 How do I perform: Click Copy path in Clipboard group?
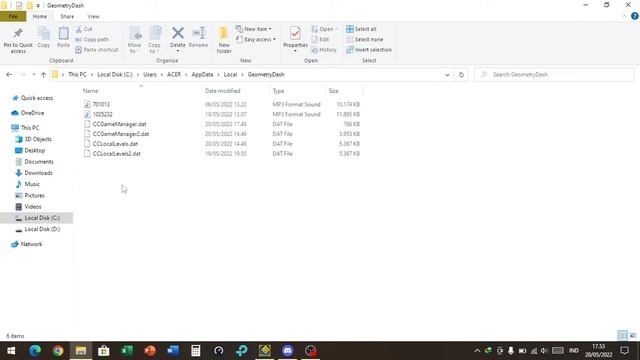click(92, 40)
